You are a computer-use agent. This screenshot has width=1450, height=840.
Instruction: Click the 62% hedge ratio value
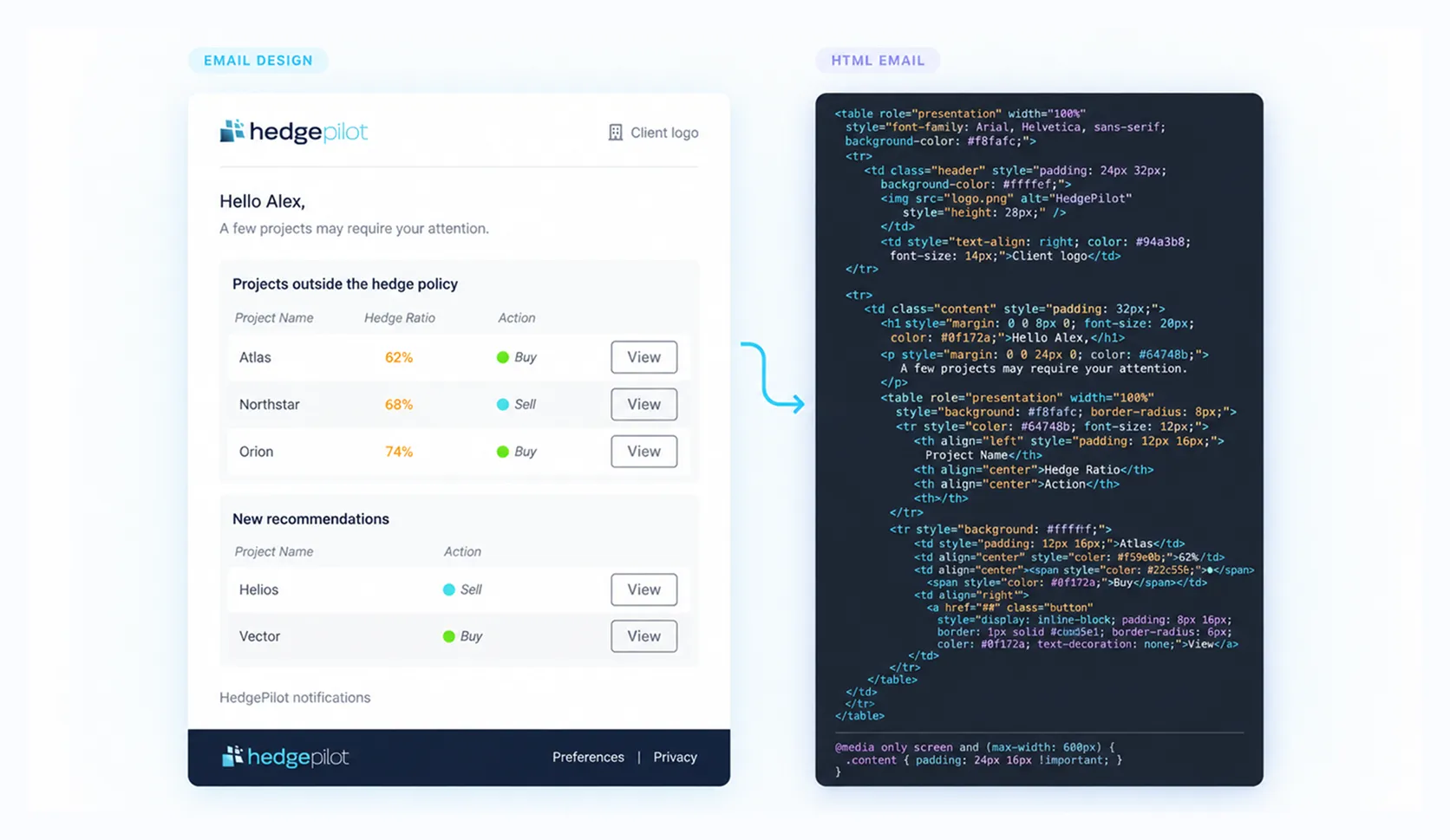[x=399, y=357]
